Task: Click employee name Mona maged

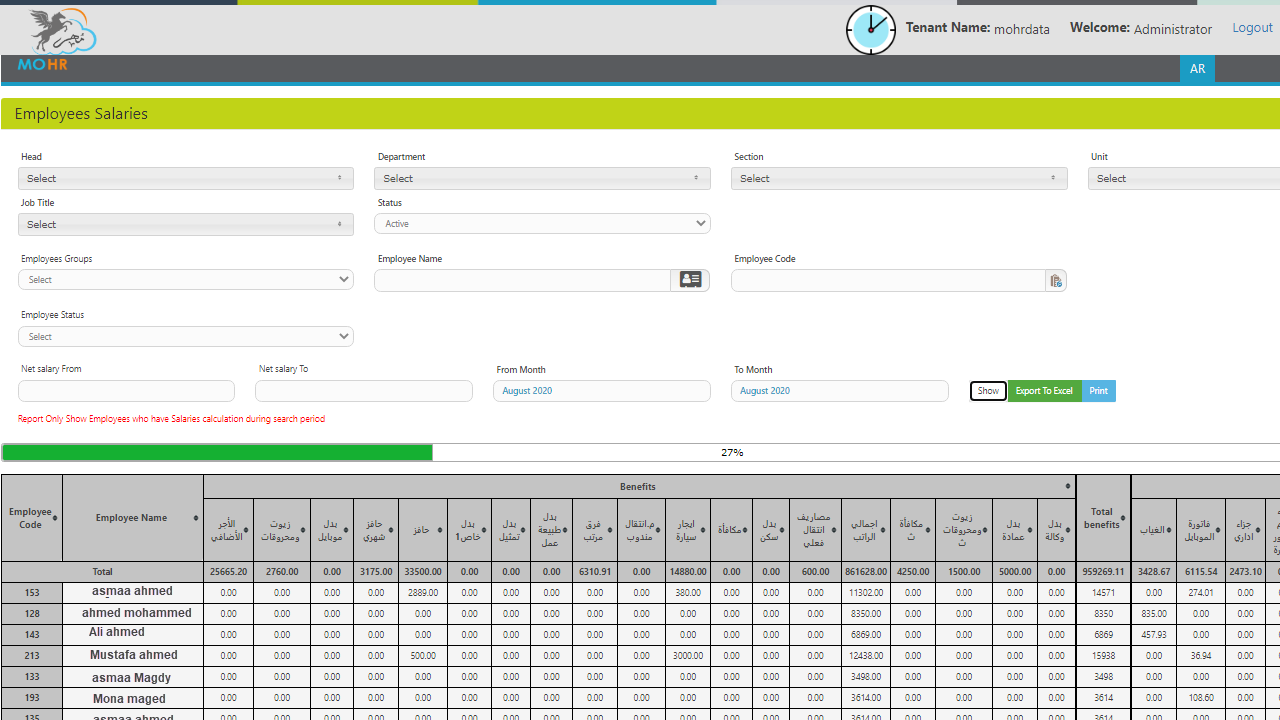Action: tap(130, 698)
